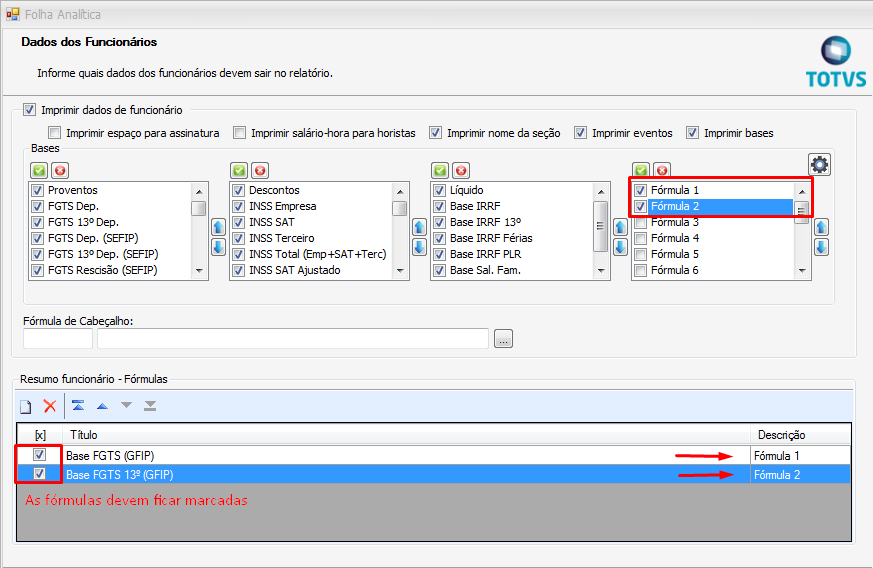Move item up with arrow beside Fórmula list

pyautogui.click(x=821, y=227)
